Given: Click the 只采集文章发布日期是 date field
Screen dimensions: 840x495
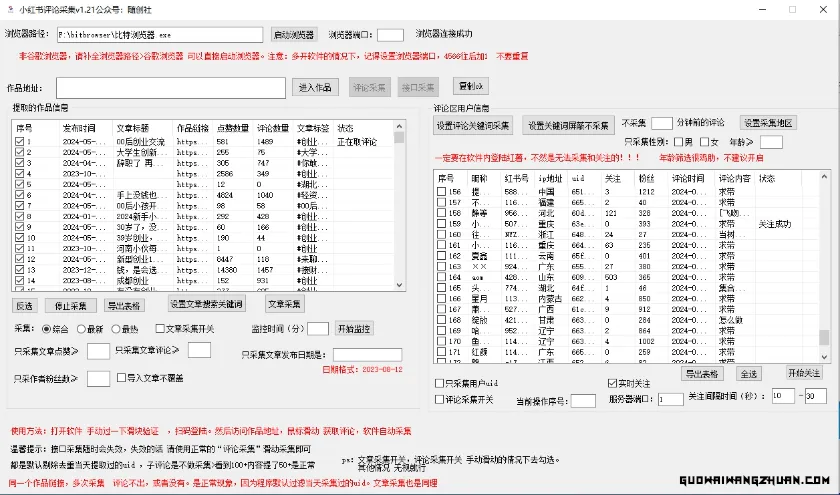Looking at the screenshot, I should [x=368, y=355].
